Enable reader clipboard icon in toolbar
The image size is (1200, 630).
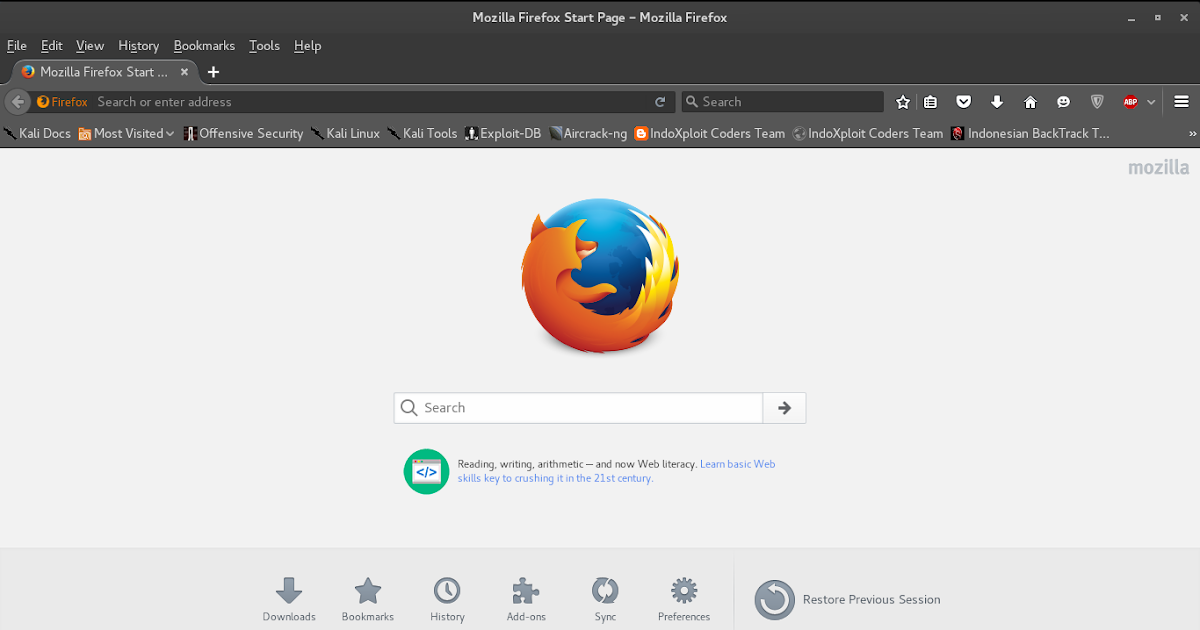coord(930,101)
